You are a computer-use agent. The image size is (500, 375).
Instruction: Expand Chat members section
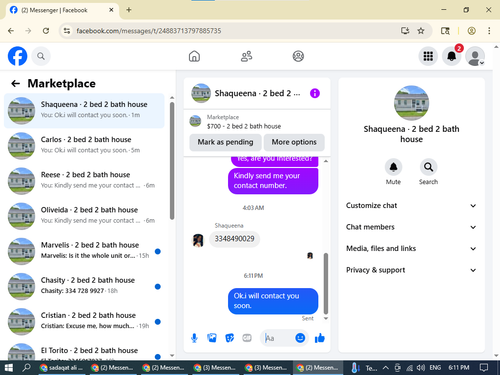pos(411,227)
